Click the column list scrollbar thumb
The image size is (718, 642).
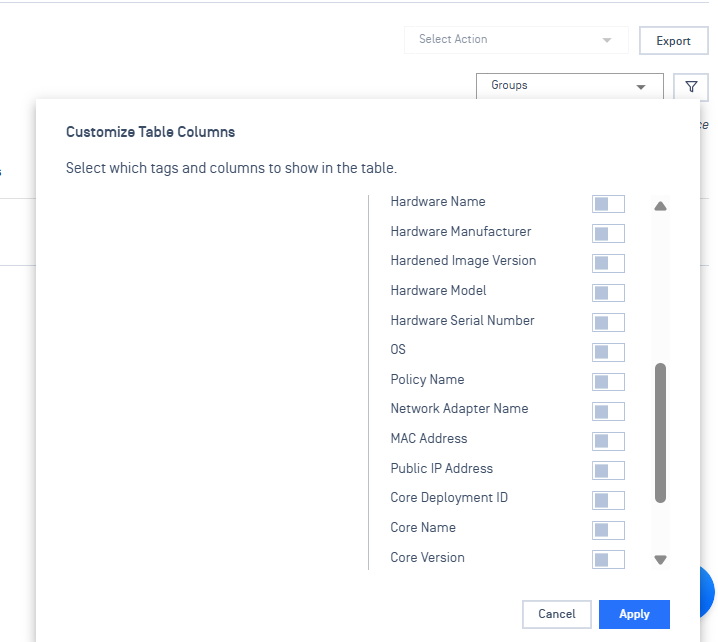click(660, 432)
